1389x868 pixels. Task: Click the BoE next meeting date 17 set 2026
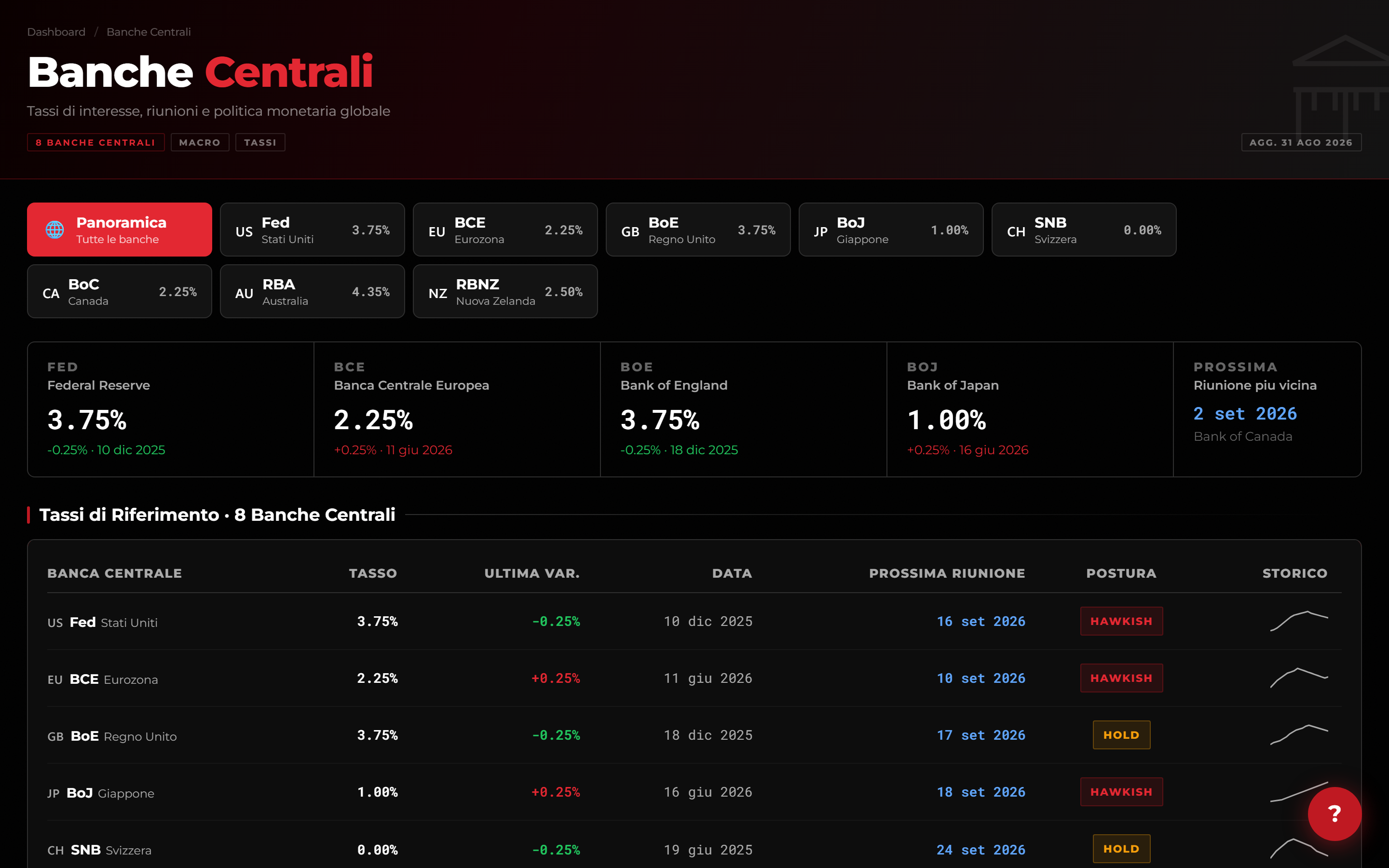(981, 735)
